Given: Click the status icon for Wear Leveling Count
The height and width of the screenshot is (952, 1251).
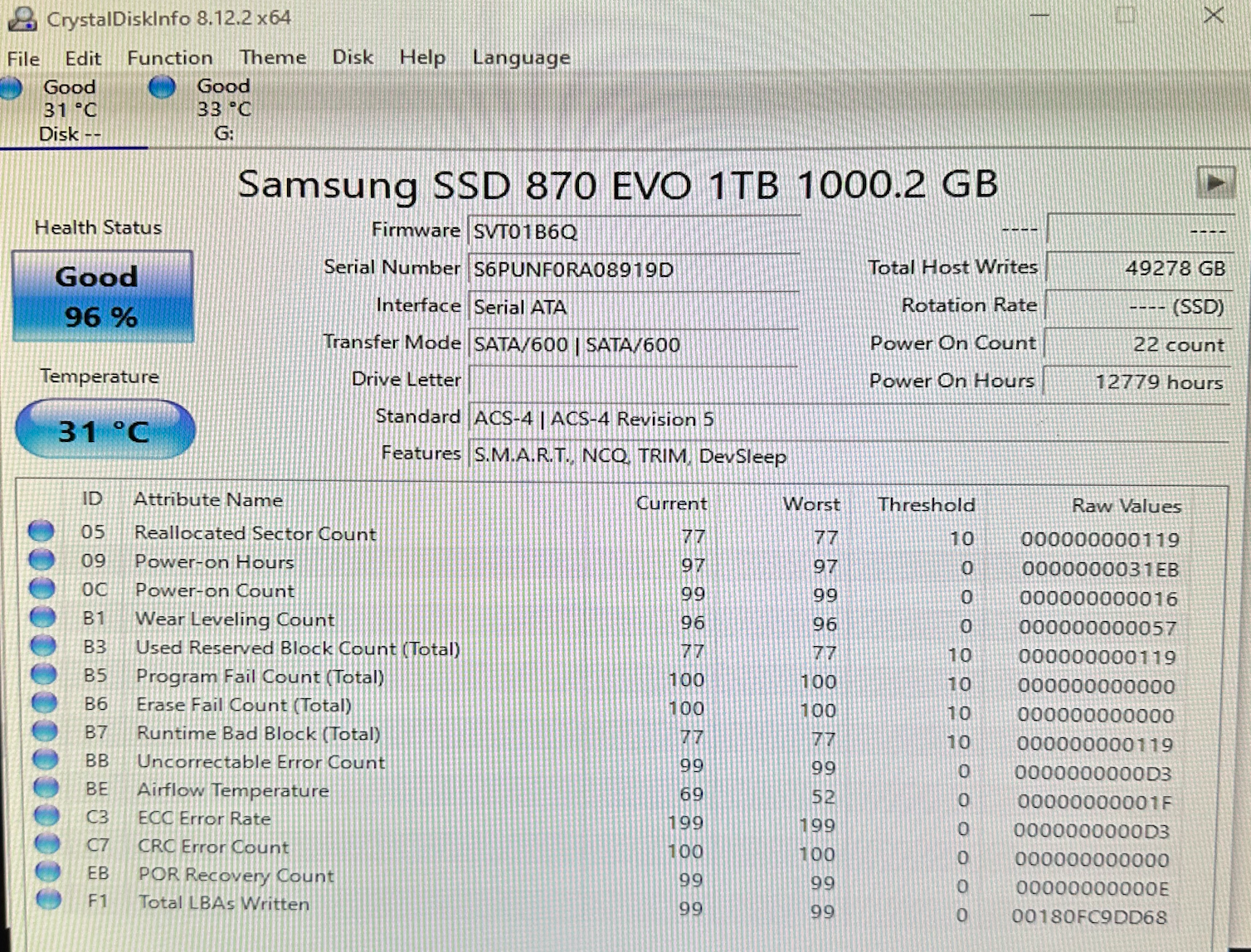Looking at the screenshot, I should click(x=42, y=617).
